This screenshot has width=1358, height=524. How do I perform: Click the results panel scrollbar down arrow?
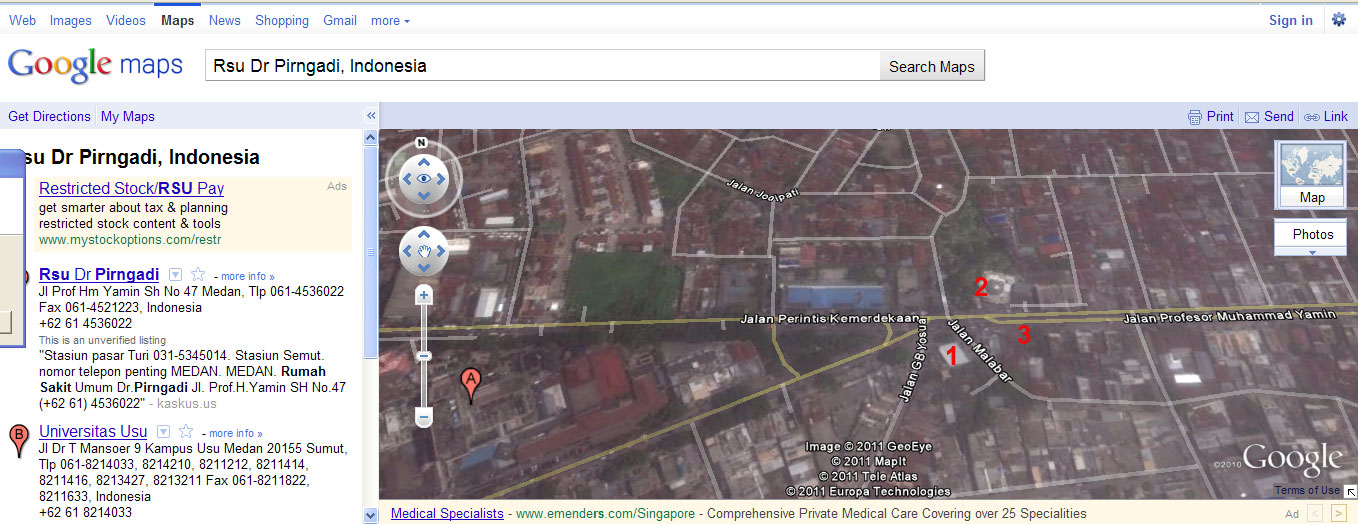[371, 515]
